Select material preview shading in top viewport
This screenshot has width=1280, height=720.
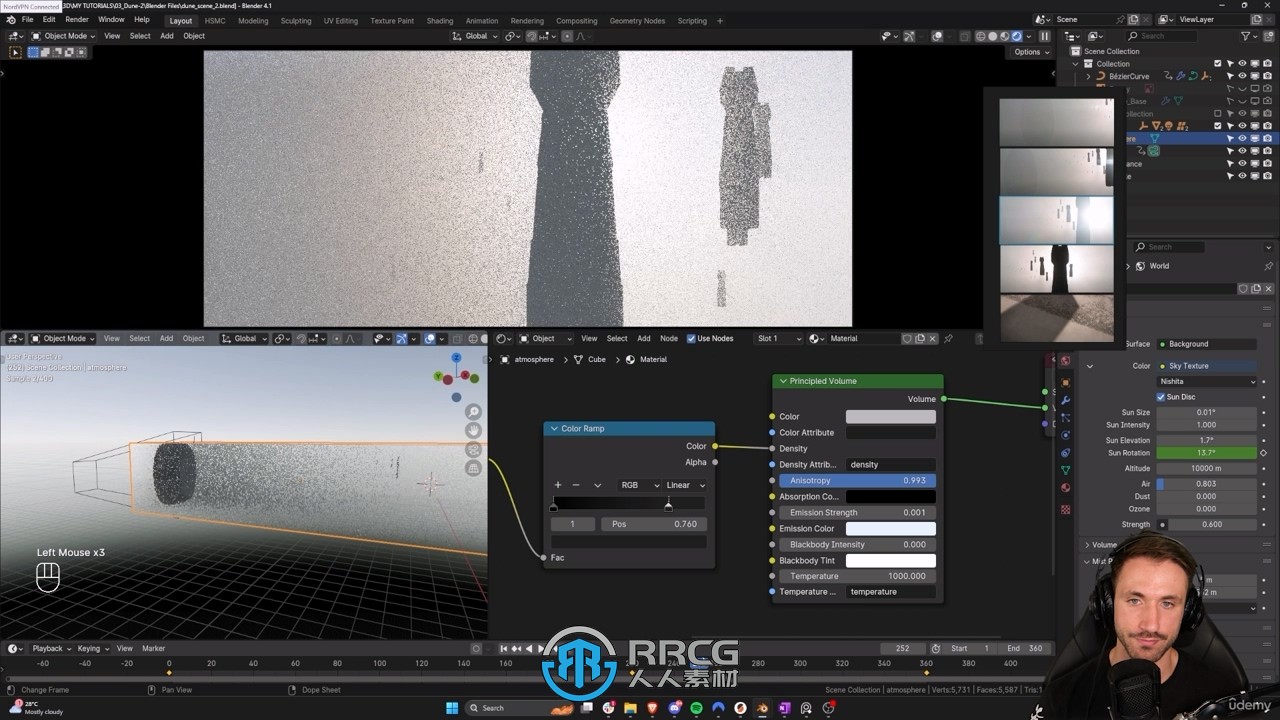pos(1005,36)
